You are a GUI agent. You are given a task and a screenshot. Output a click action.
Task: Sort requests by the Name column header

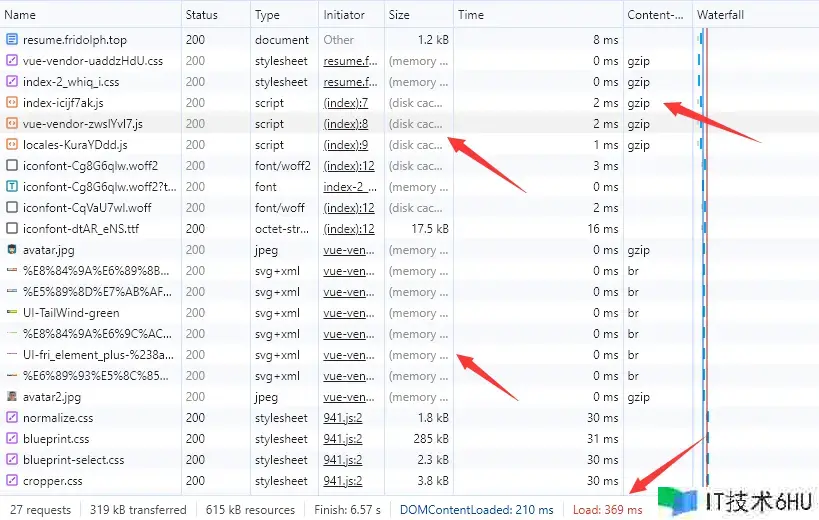point(21,15)
